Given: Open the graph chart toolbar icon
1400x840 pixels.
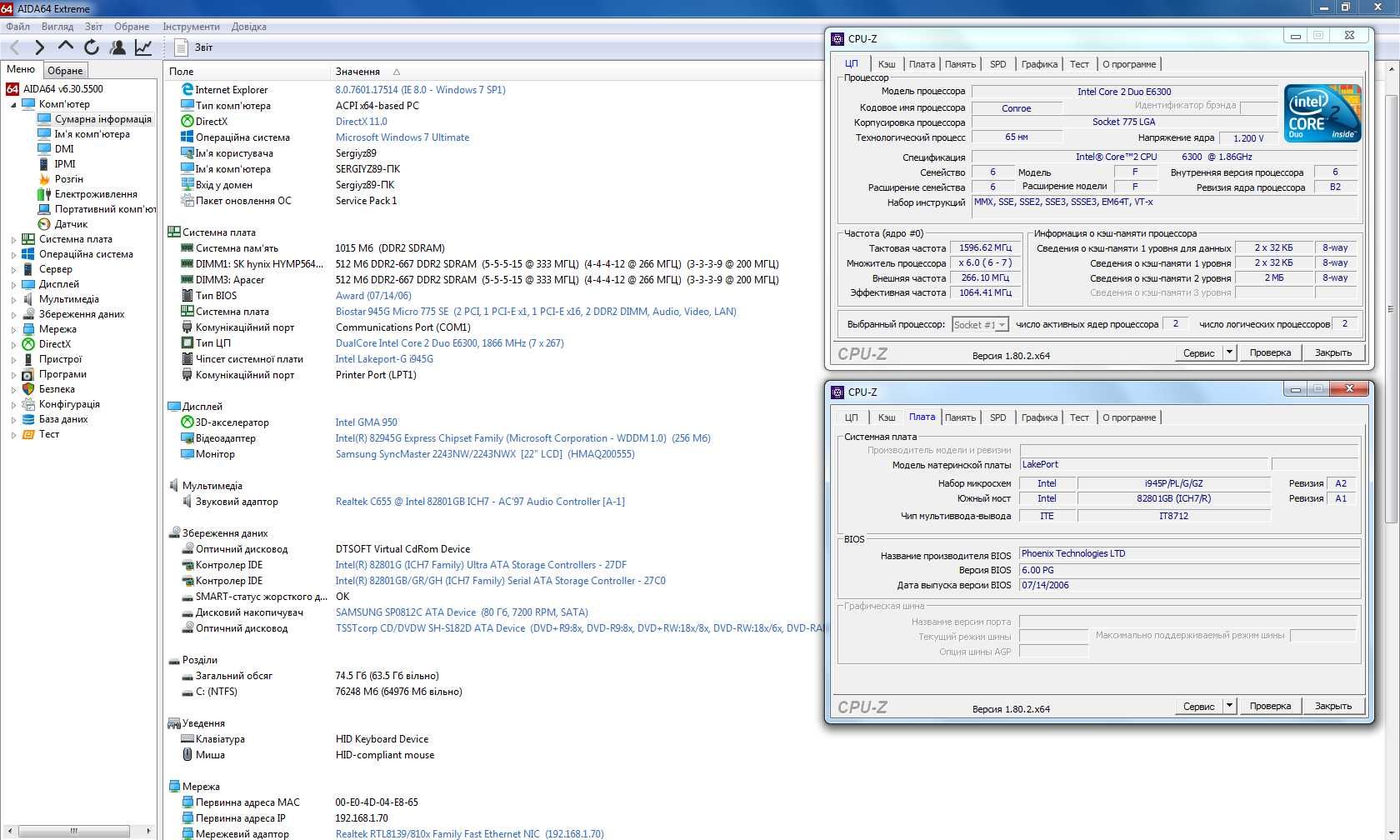Looking at the screenshot, I should 143,47.
